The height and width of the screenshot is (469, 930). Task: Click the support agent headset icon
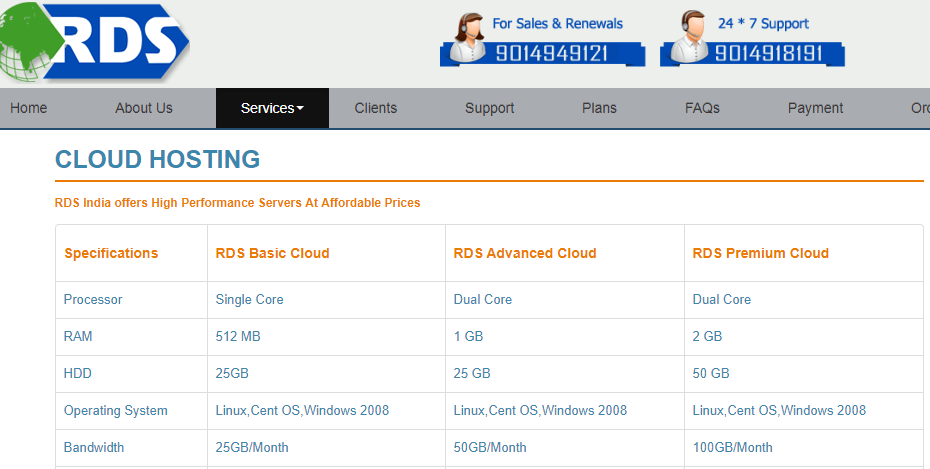(689, 36)
